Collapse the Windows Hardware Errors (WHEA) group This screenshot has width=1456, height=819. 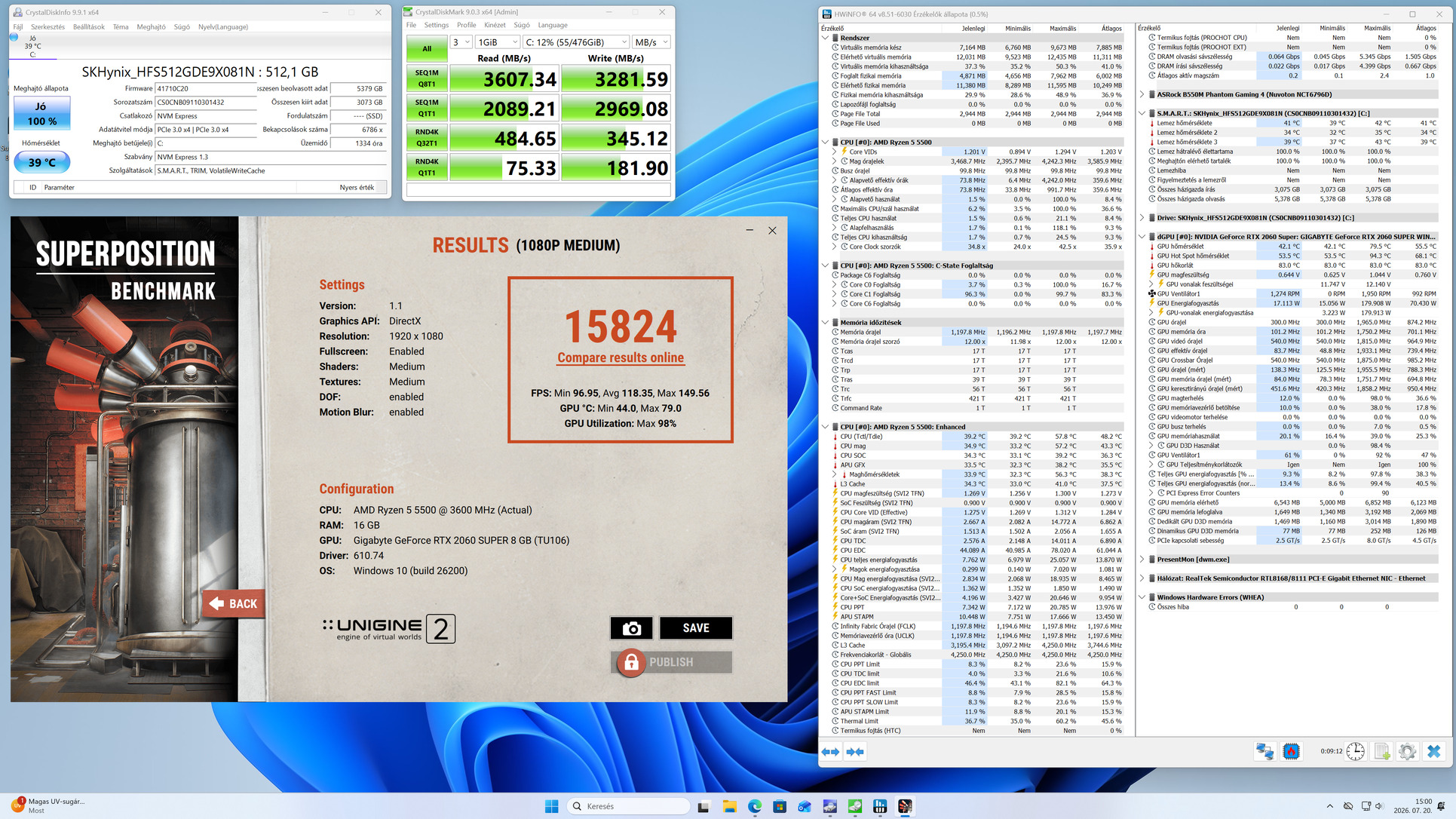pyautogui.click(x=1142, y=597)
